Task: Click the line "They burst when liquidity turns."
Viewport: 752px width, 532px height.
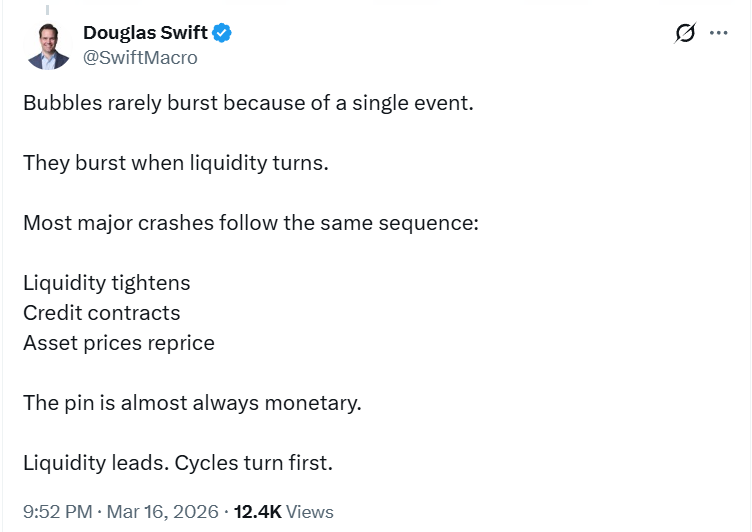Action: (x=175, y=163)
